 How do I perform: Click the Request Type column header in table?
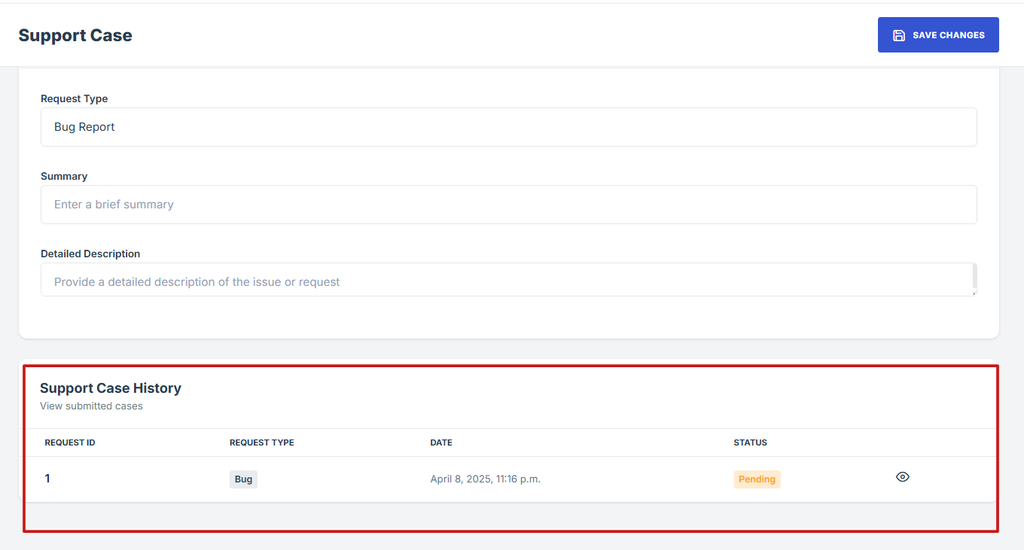click(x=261, y=442)
